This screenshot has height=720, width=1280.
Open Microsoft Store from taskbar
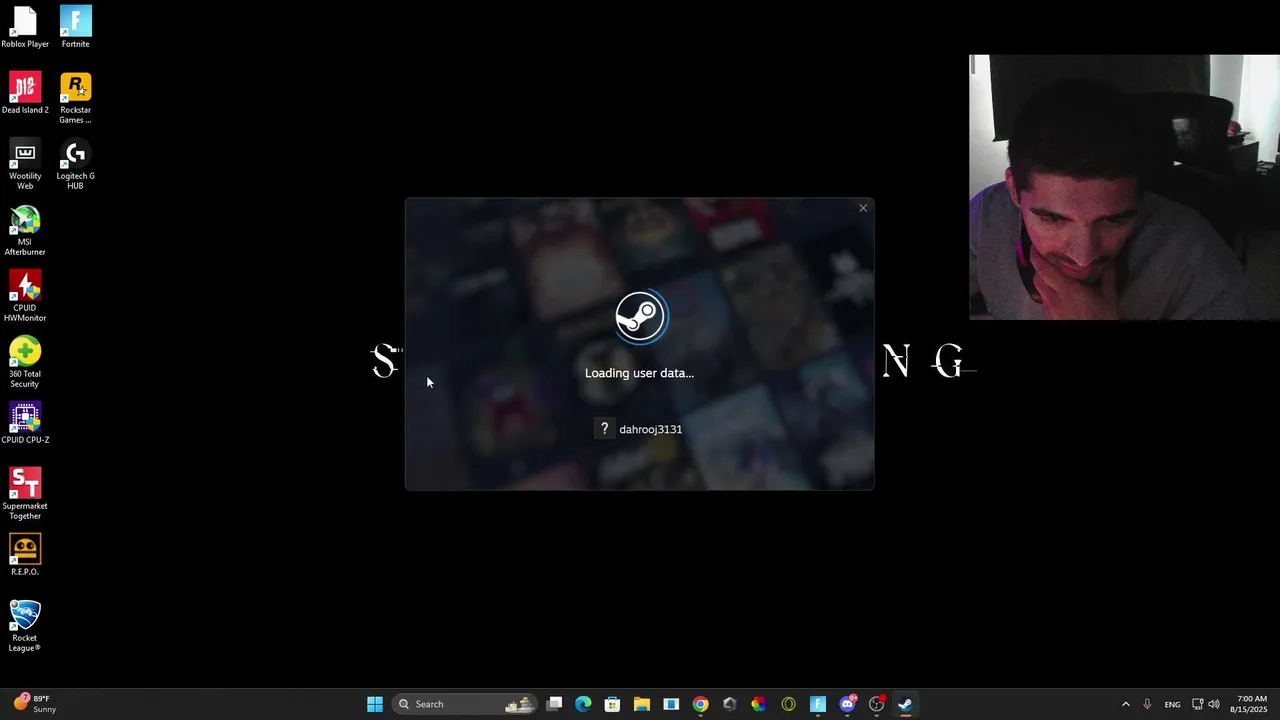pos(613,704)
